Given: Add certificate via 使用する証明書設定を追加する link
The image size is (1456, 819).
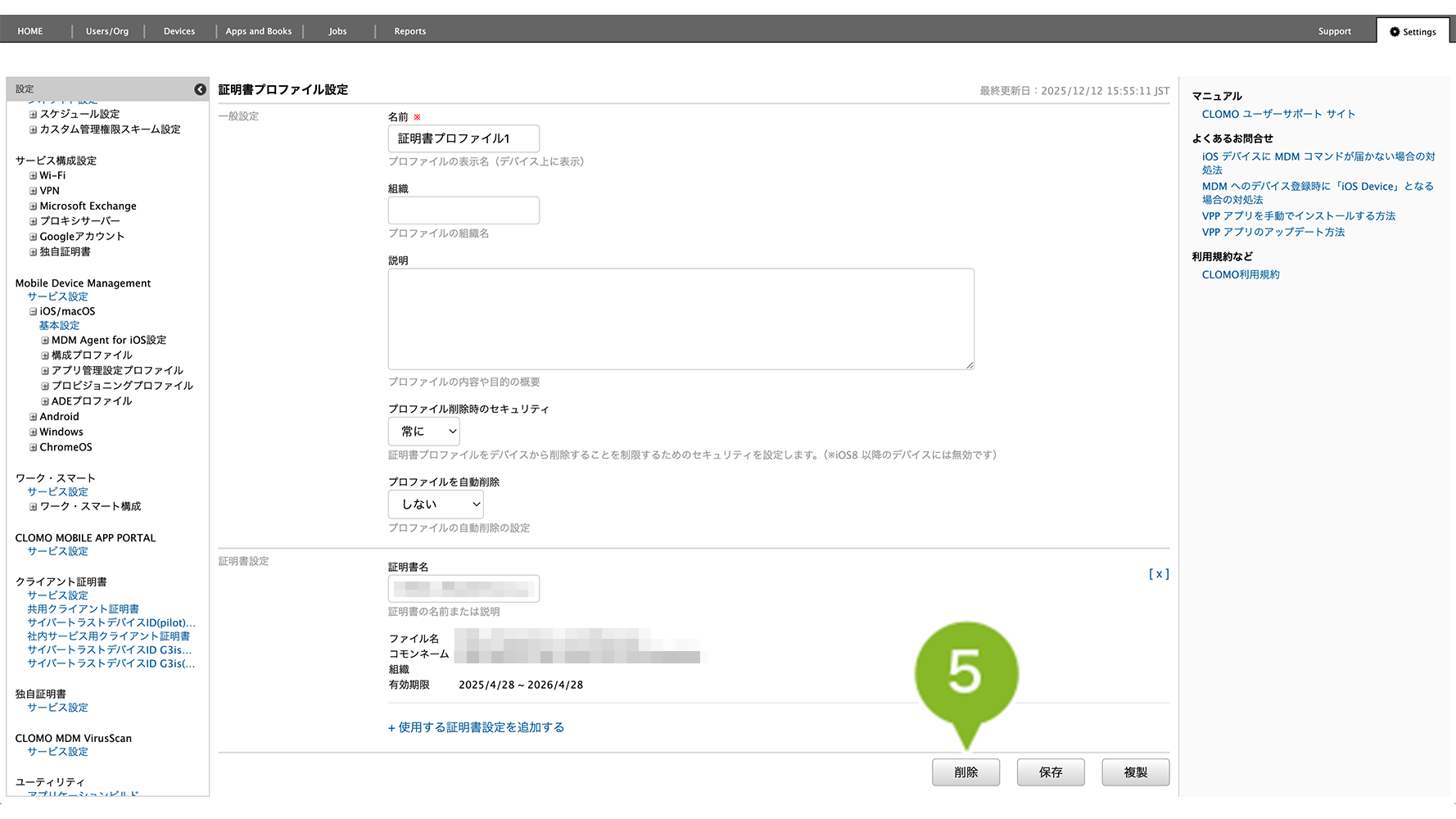Looking at the screenshot, I should click(x=476, y=727).
